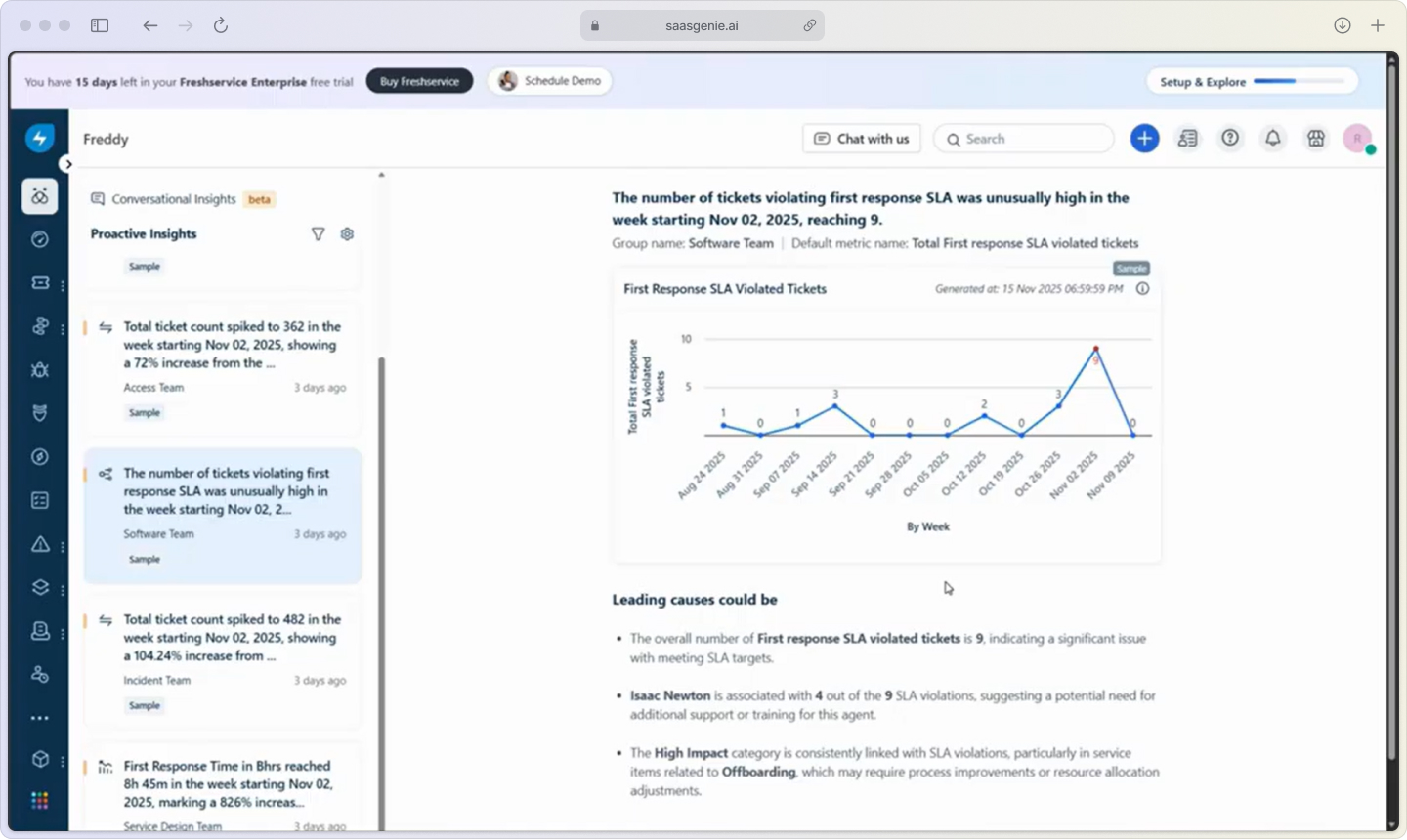Open the notifications bell icon
The height and width of the screenshot is (840, 1407).
(x=1273, y=139)
